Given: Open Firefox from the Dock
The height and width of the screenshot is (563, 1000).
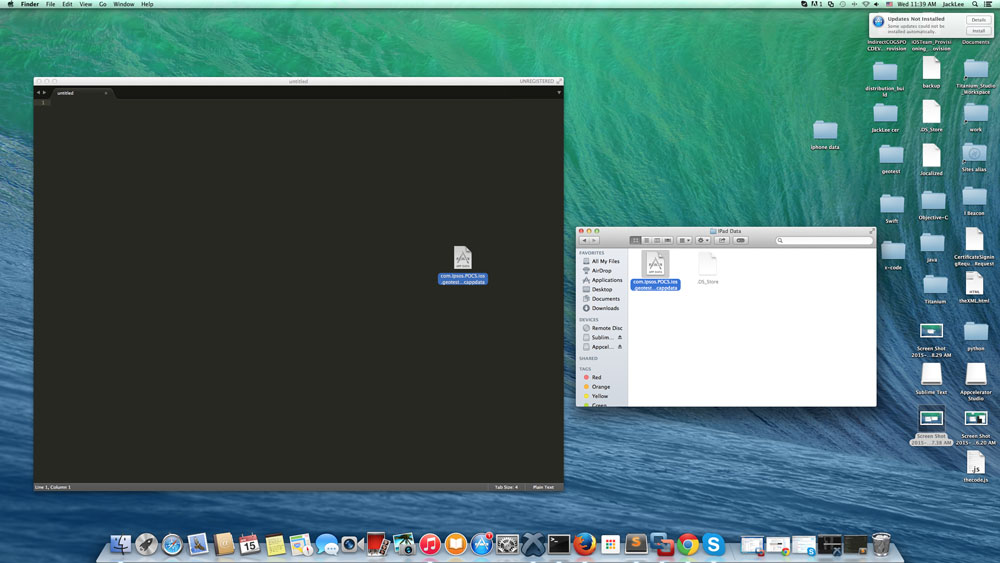Looking at the screenshot, I should point(584,545).
